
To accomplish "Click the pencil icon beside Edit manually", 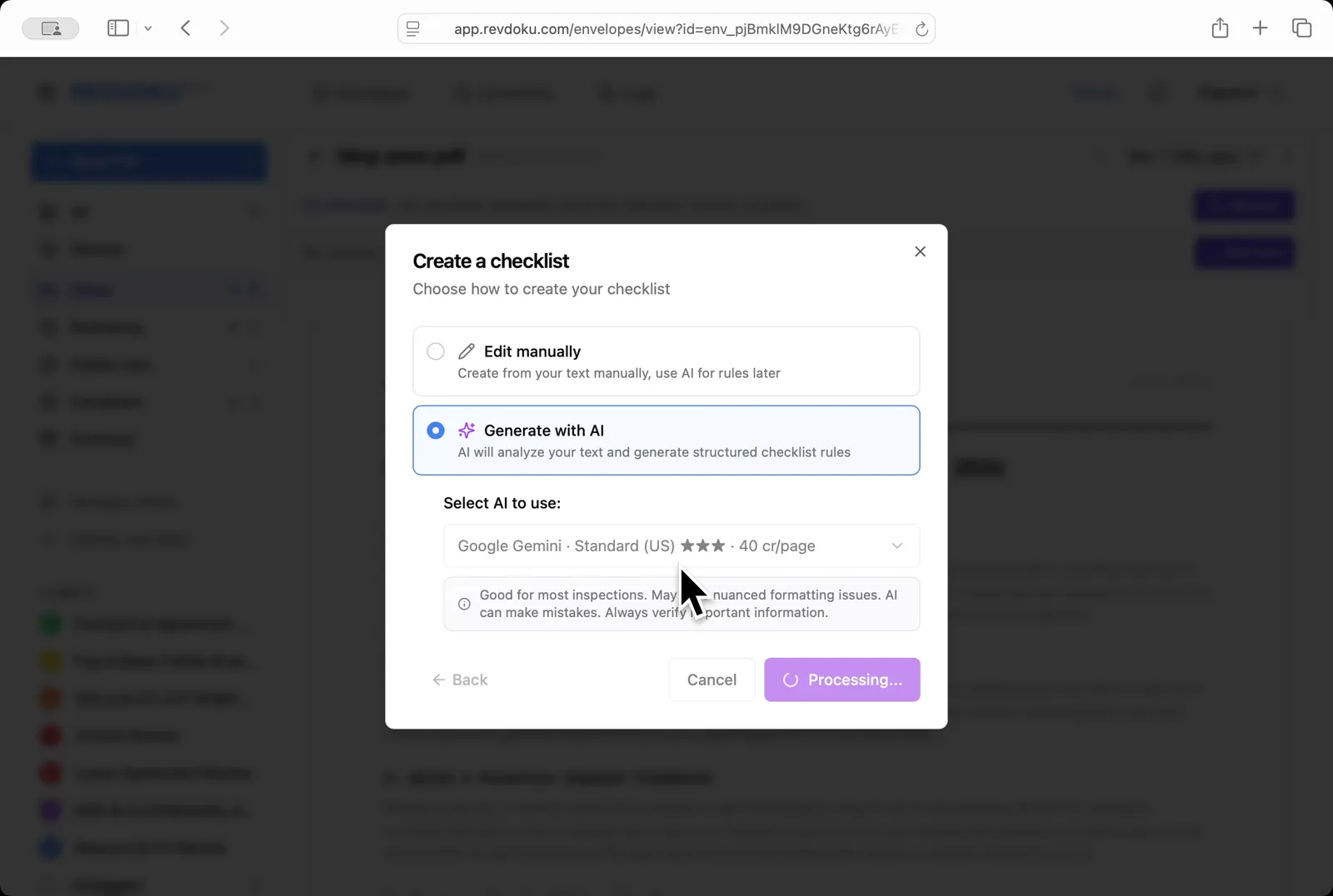I will (x=467, y=351).
